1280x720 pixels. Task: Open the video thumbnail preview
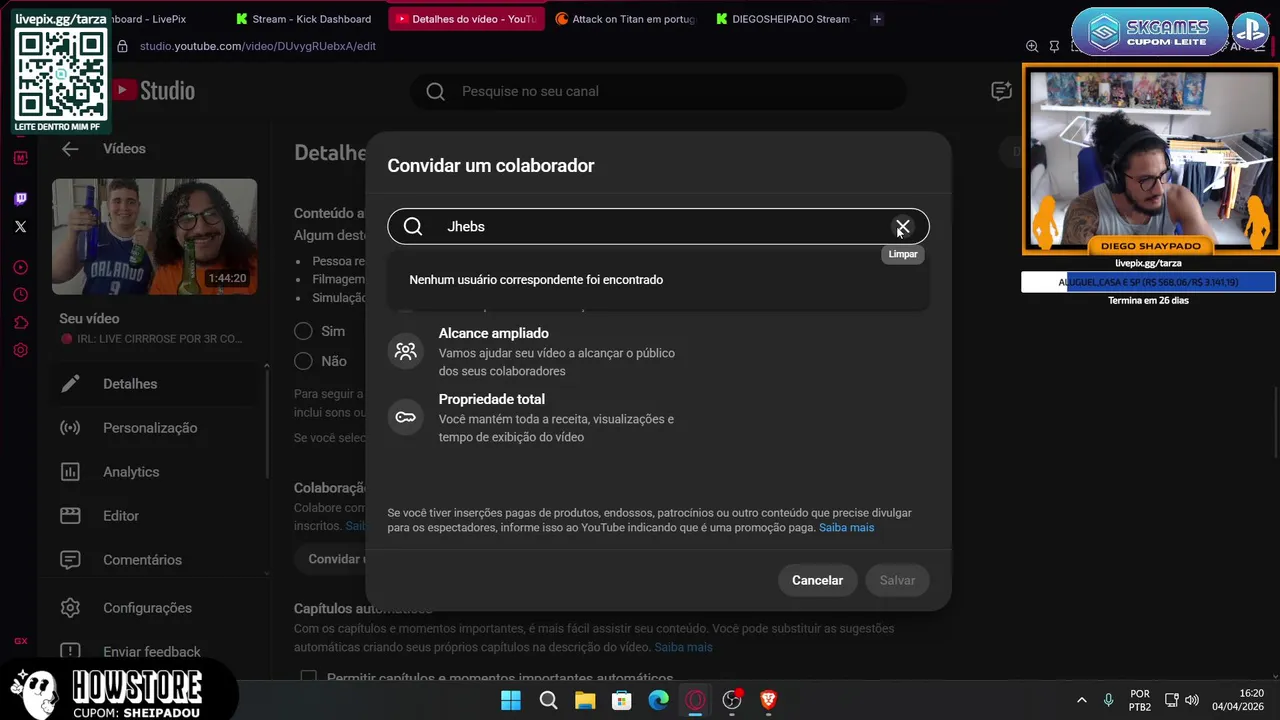[x=154, y=237]
